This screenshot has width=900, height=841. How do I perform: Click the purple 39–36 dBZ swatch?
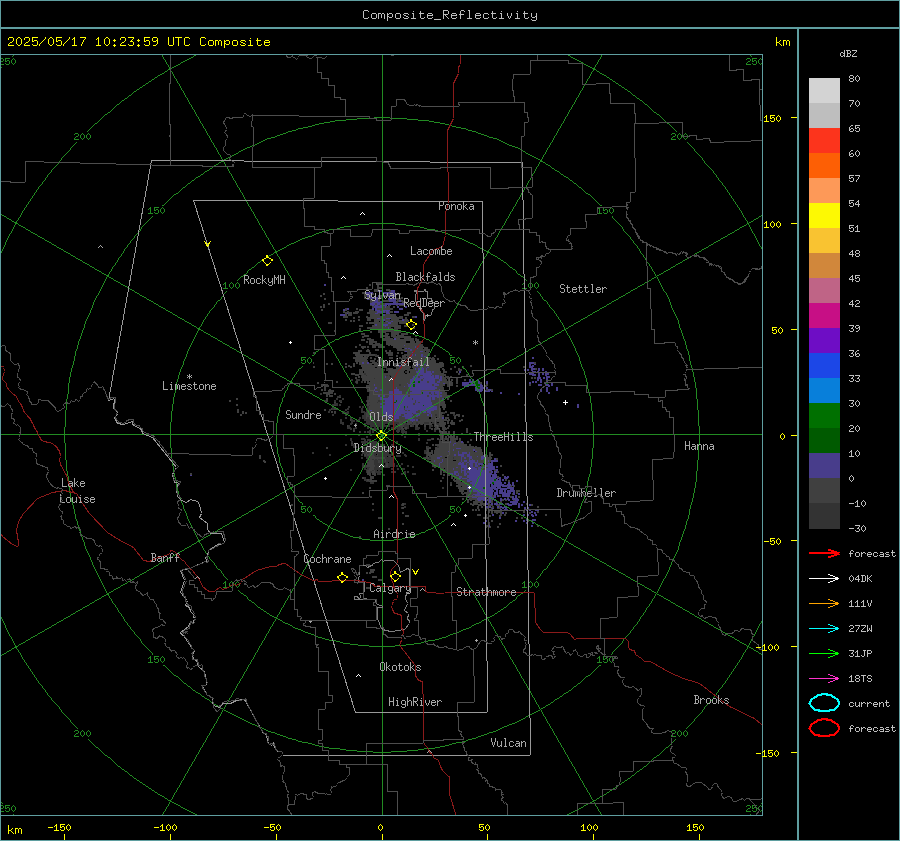point(824,341)
